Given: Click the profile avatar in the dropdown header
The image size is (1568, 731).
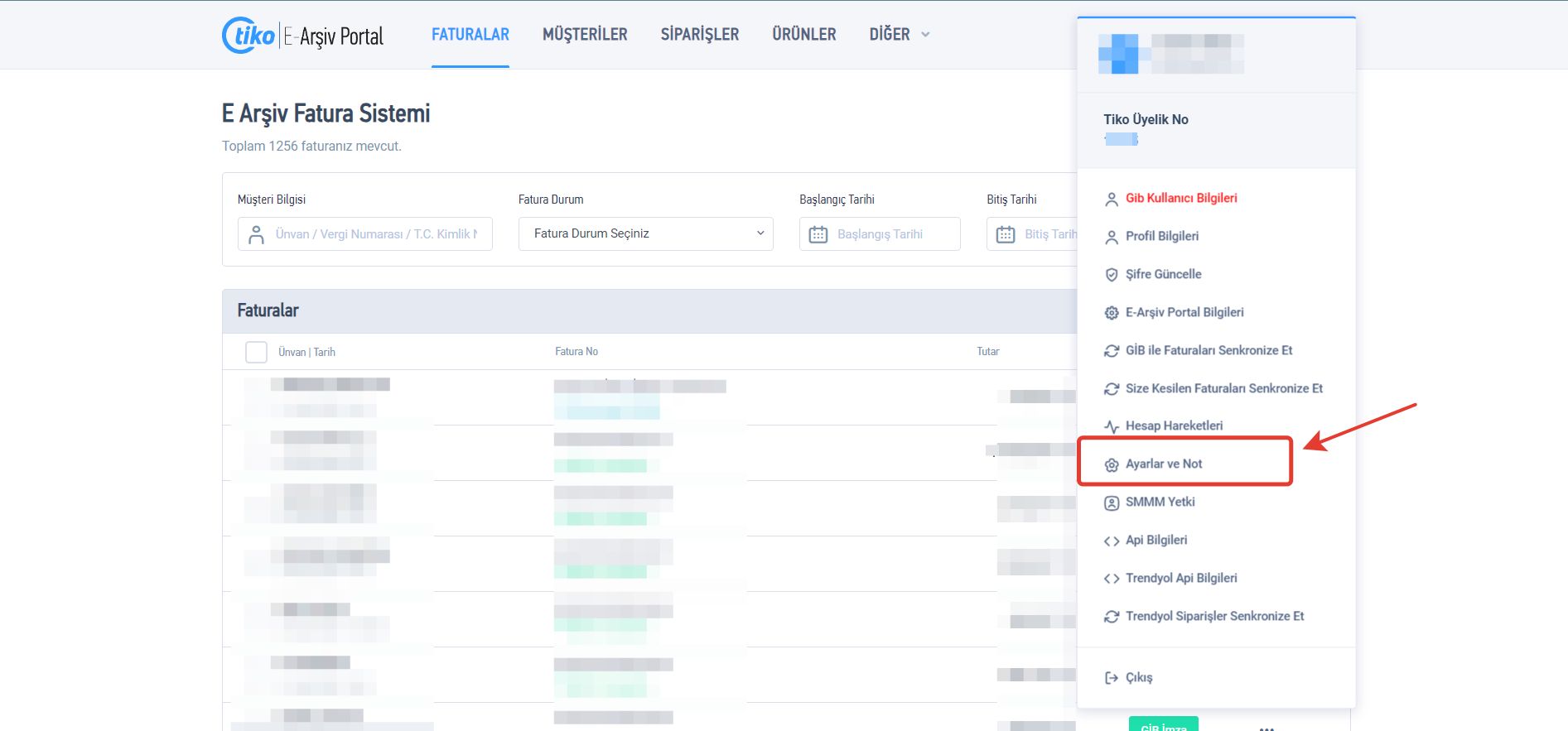Looking at the screenshot, I should pyautogui.click(x=1118, y=54).
